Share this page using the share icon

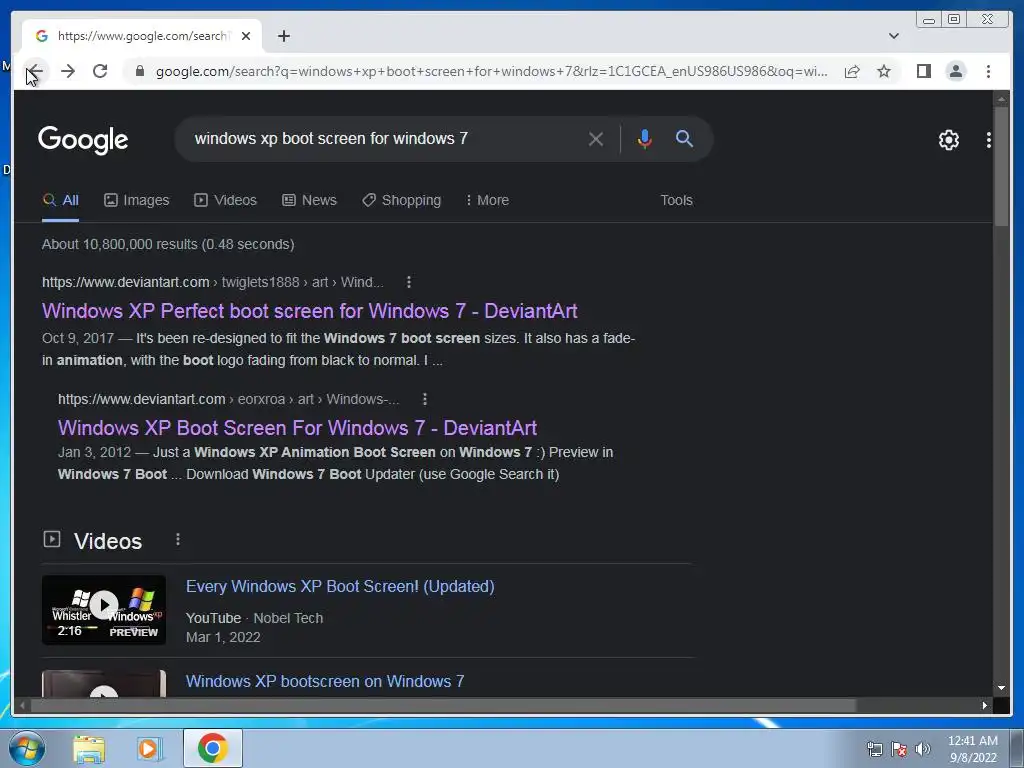point(852,71)
